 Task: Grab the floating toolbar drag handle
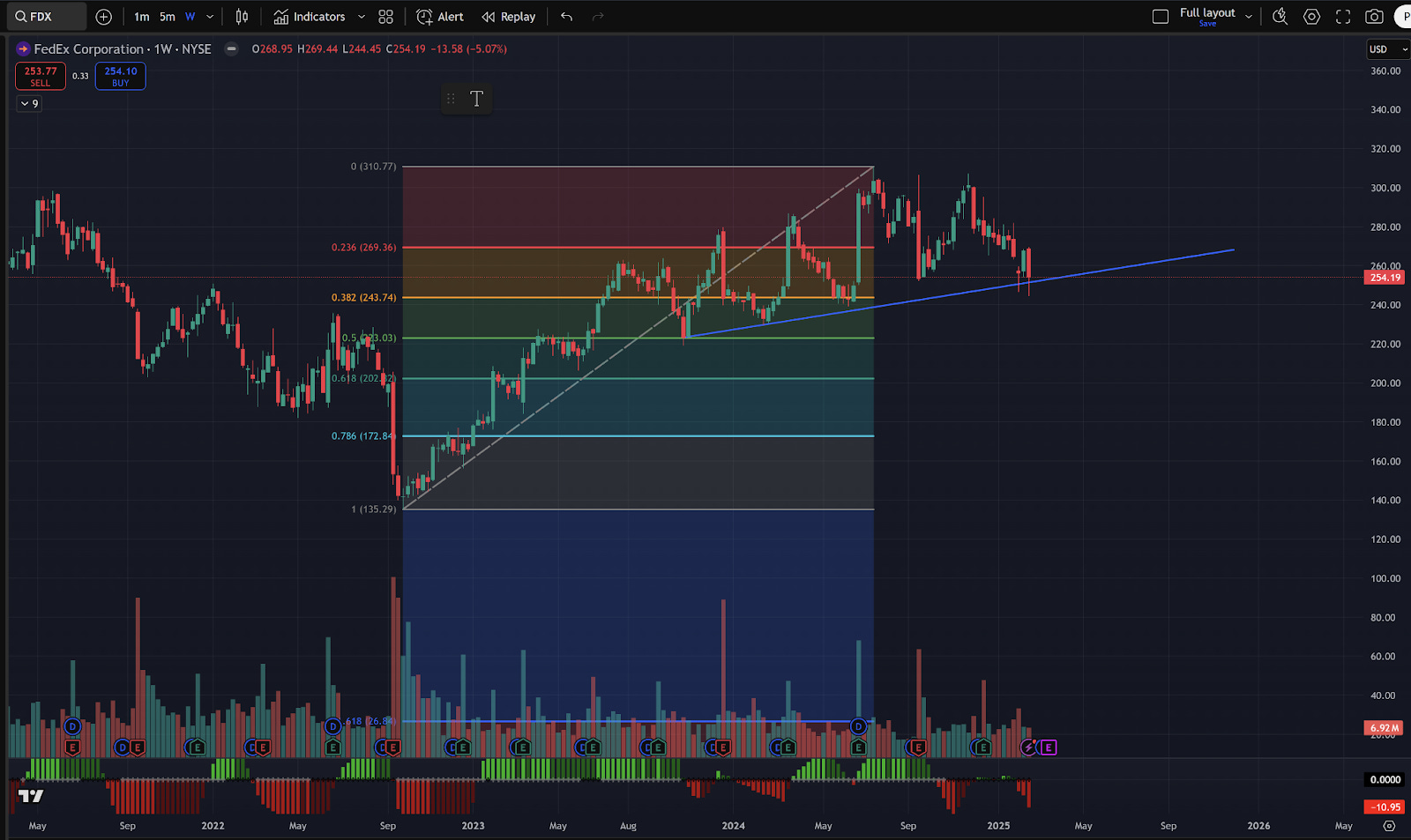(x=451, y=99)
